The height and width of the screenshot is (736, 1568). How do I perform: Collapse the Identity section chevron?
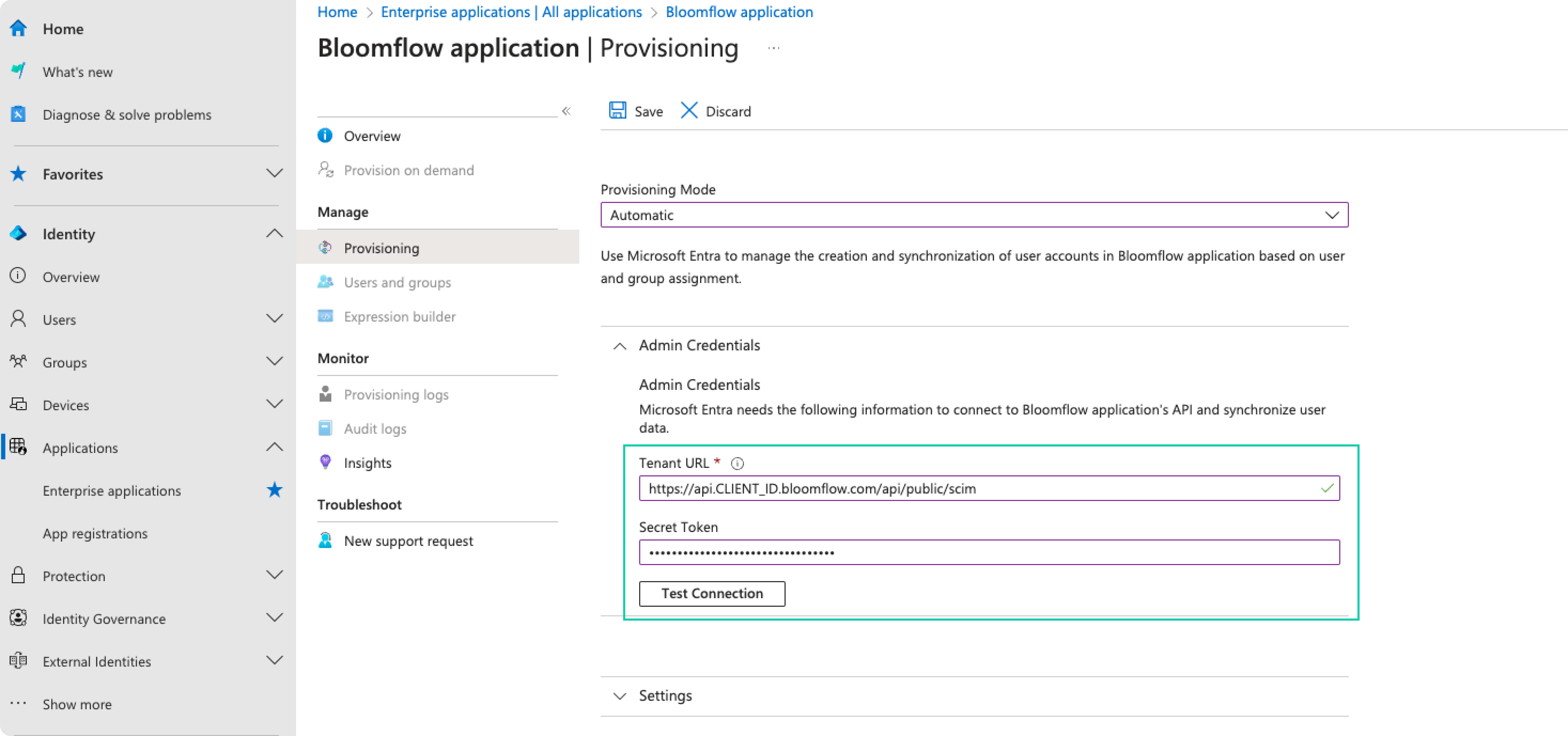pos(274,234)
